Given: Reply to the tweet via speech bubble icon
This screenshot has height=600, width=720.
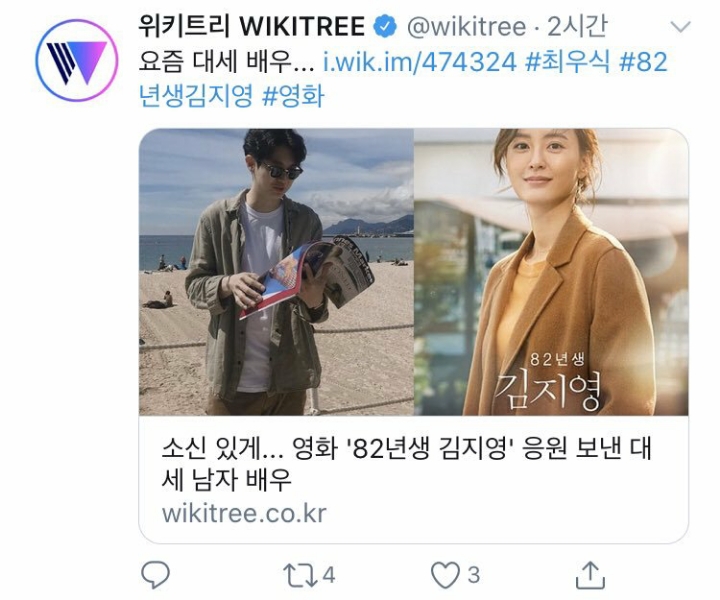Looking at the screenshot, I should pyautogui.click(x=155, y=575).
